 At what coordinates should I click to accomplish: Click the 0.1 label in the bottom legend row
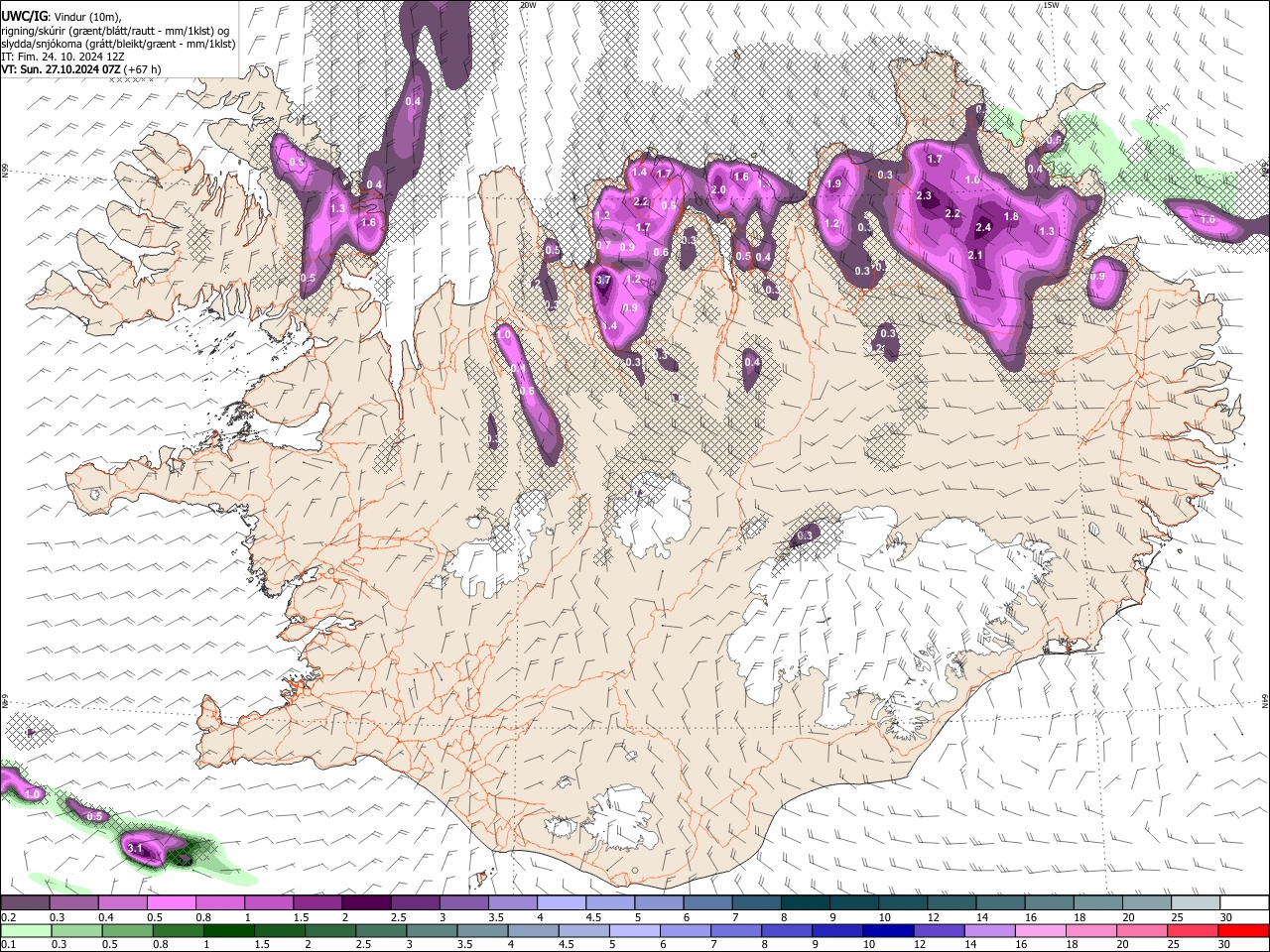click(x=9, y=944)
